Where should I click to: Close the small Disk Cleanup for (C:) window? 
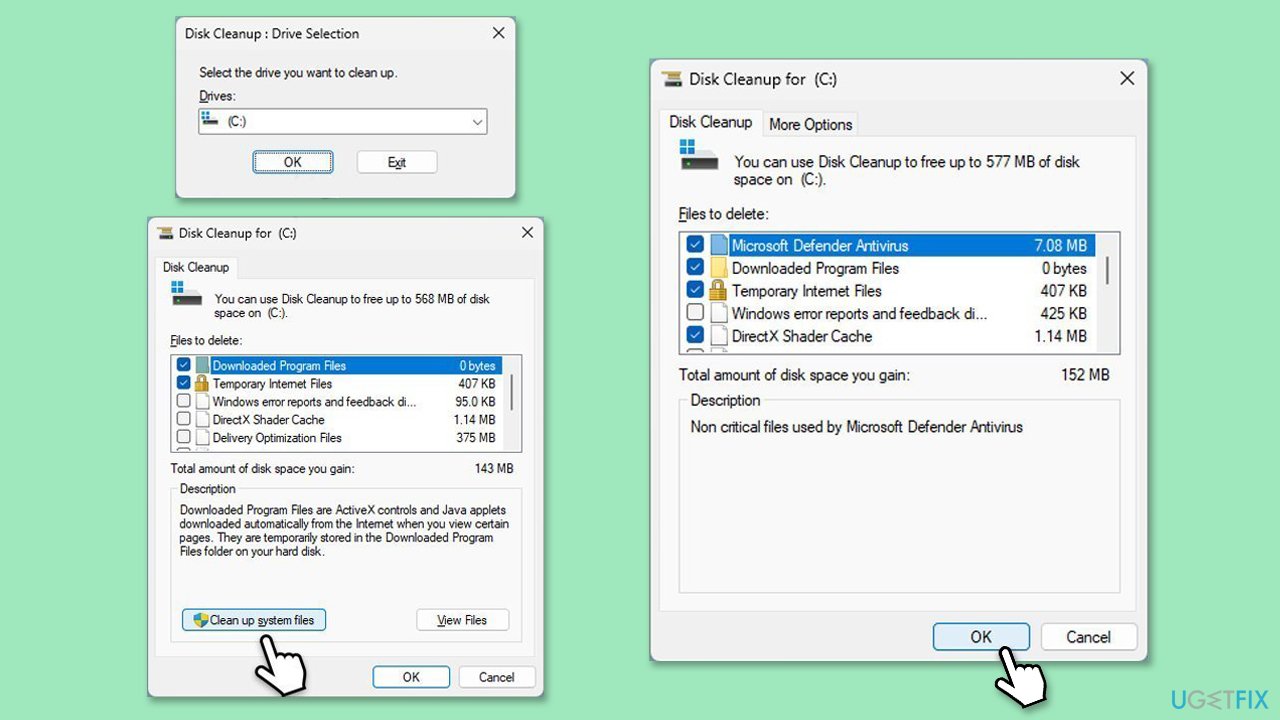[x=527, y=233]
